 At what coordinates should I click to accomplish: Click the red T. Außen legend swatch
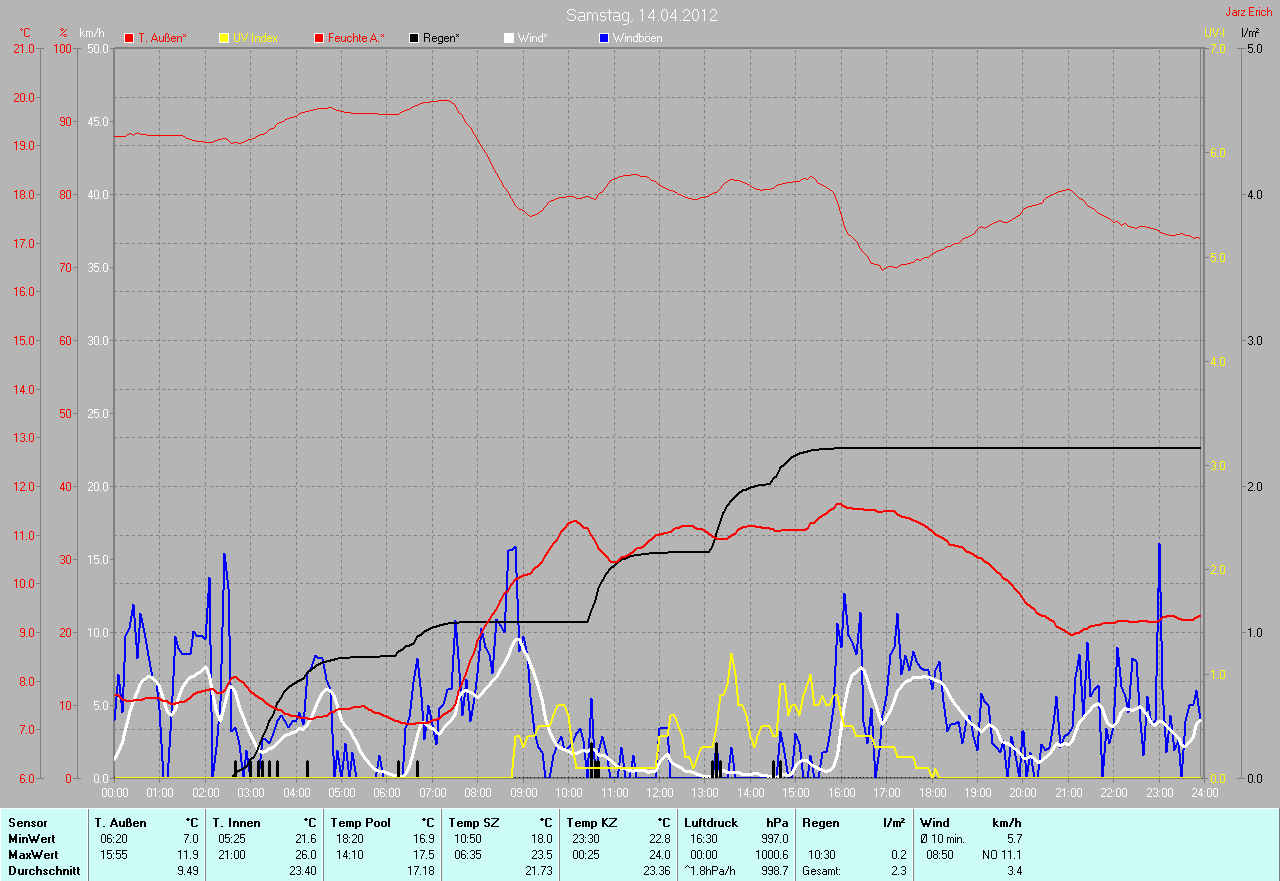click(129, 38)
